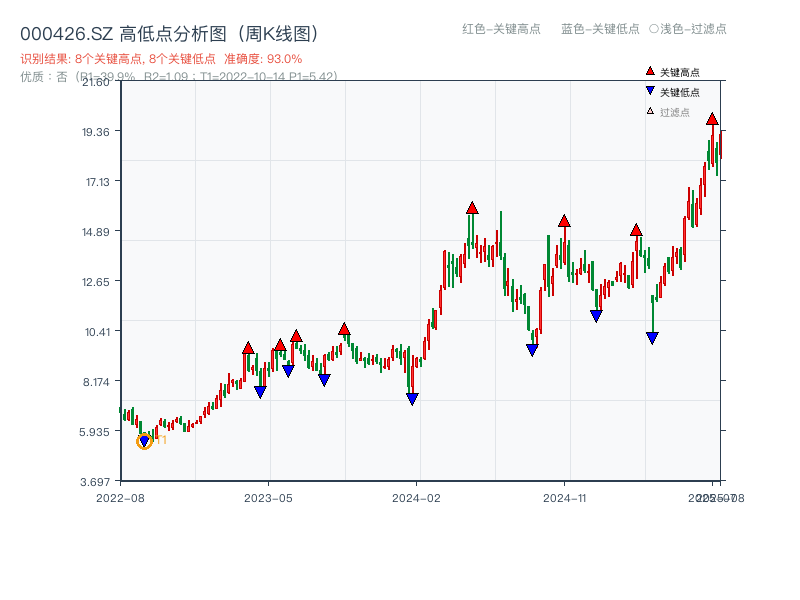The image size is (800, 600).
Task: Click the 17.13 price axis label
Action: pos(97,182)
